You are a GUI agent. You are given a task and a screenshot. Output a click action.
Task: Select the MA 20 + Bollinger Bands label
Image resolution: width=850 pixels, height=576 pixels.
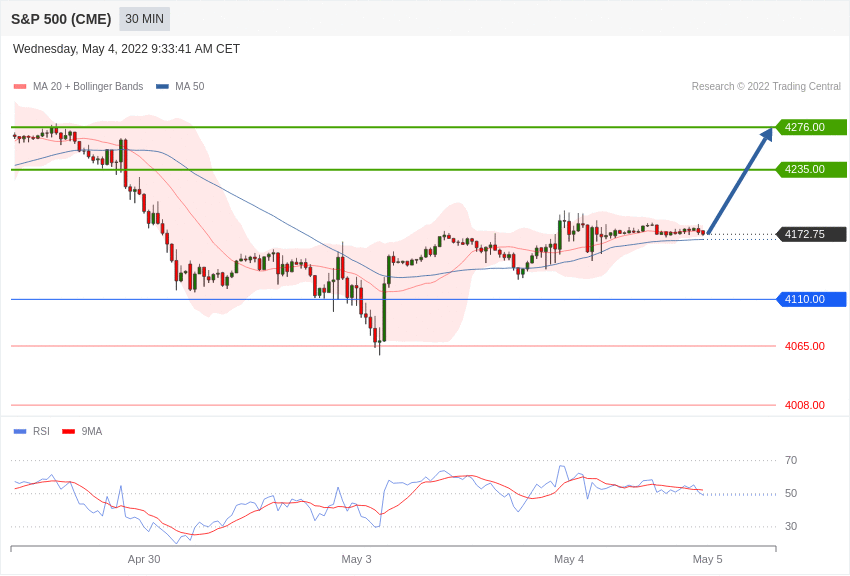pyautogui.click(x=88, y=87)
